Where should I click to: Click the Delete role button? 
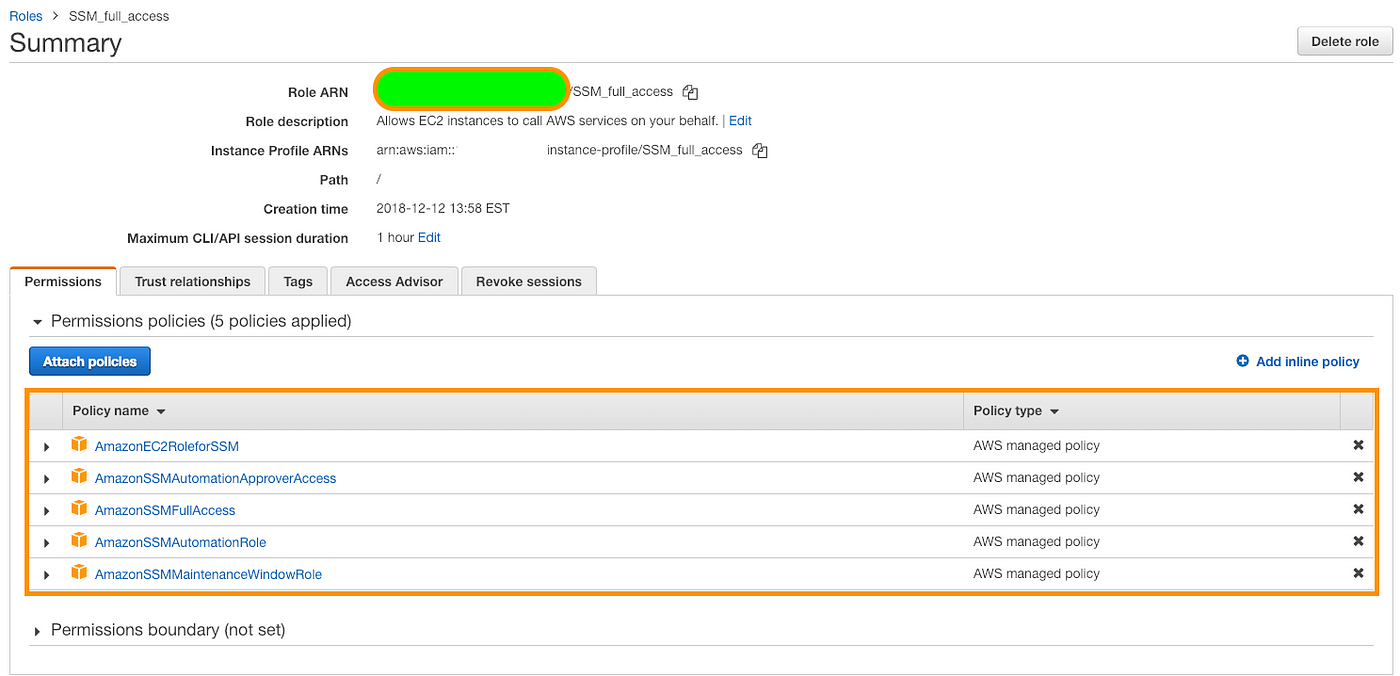pyautogui.click(x=1345, y=41)
